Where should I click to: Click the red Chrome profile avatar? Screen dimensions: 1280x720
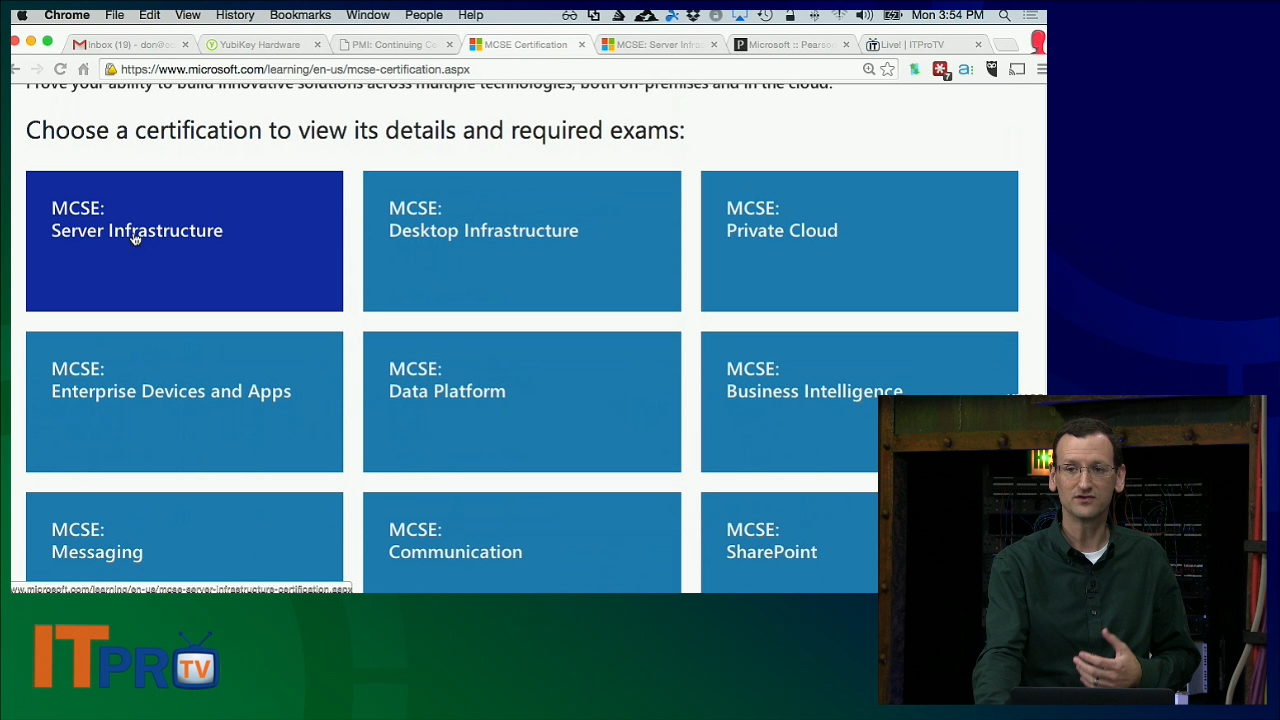[1039, 42]
